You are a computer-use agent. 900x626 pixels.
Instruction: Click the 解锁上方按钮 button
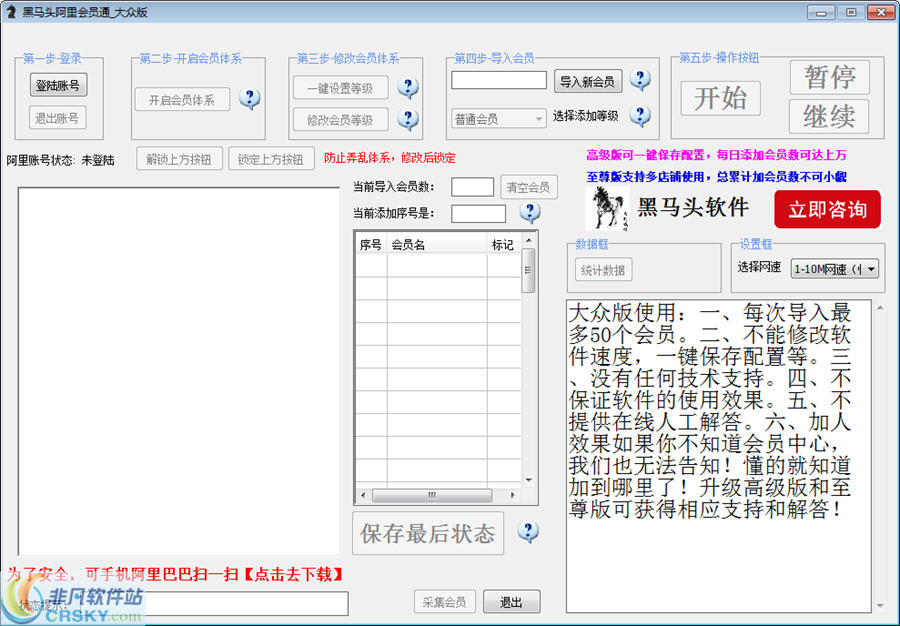coord(180,159)
